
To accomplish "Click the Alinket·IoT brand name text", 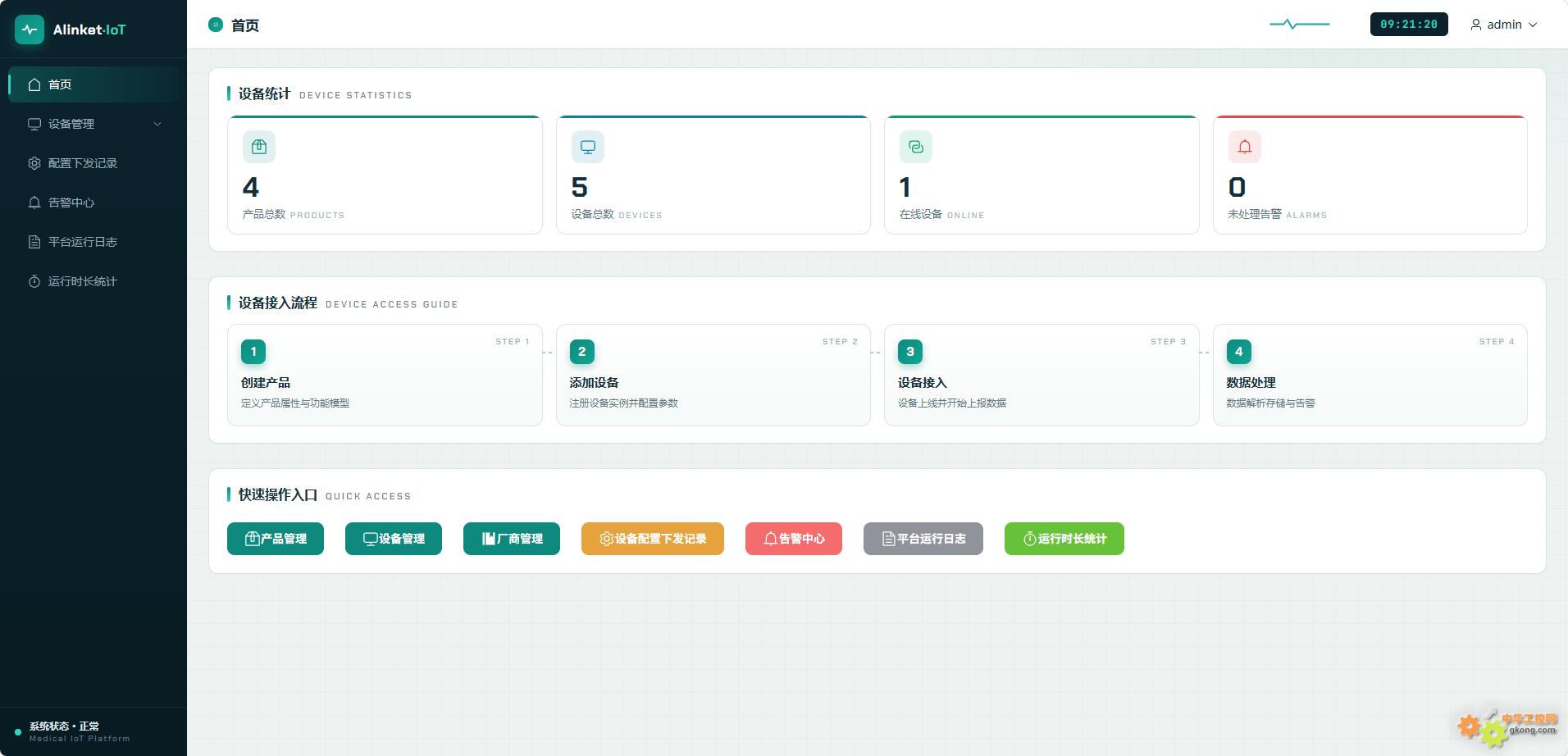I will [89, 30].
